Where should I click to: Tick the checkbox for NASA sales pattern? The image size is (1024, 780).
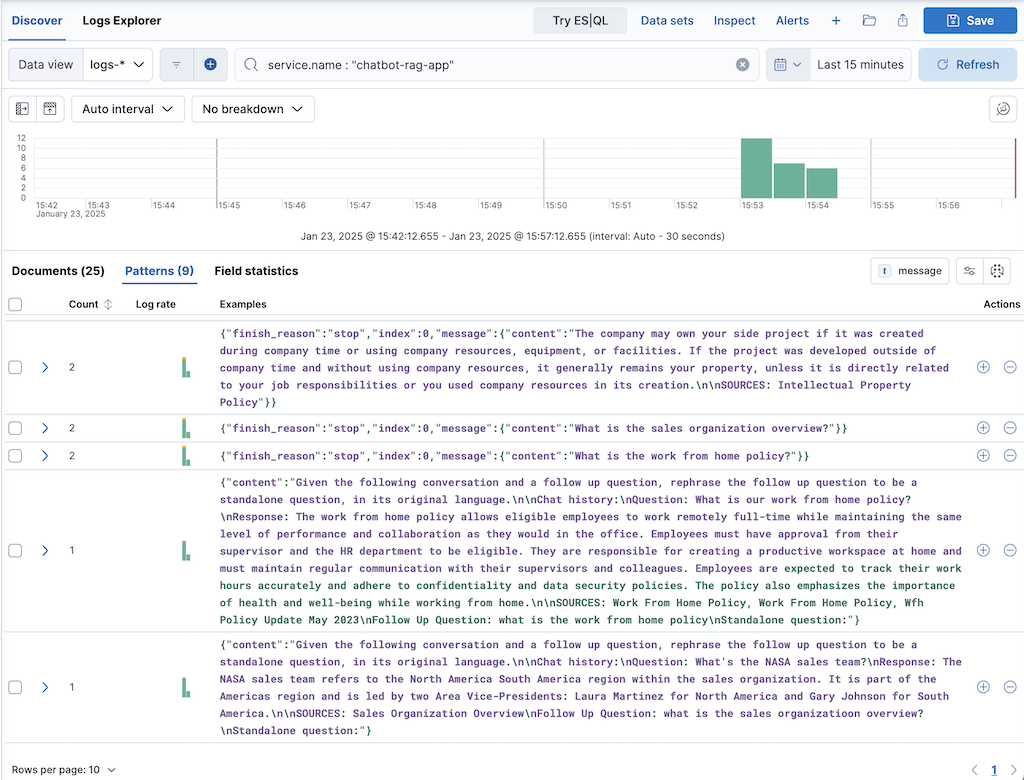point(15,688)
